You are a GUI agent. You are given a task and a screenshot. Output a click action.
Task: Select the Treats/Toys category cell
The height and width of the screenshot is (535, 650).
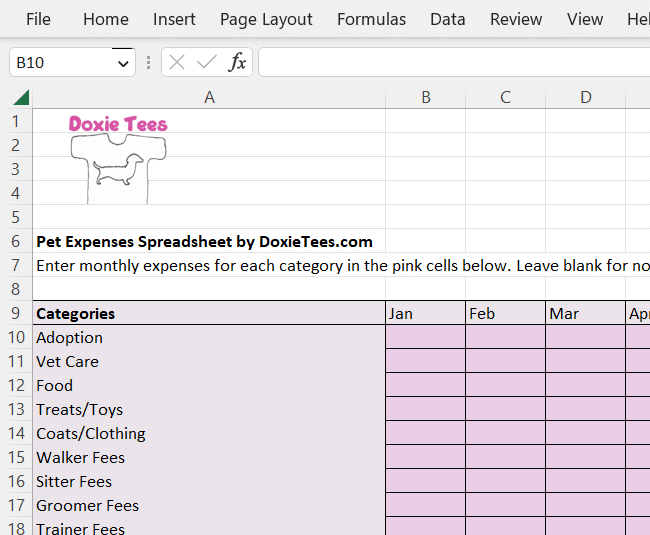click(x=209, y=409)
